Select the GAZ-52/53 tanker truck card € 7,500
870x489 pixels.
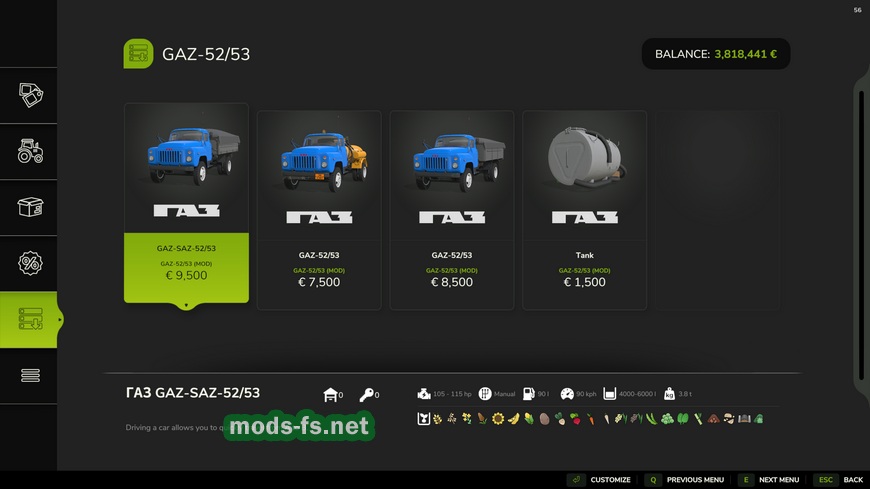point(319,210)
